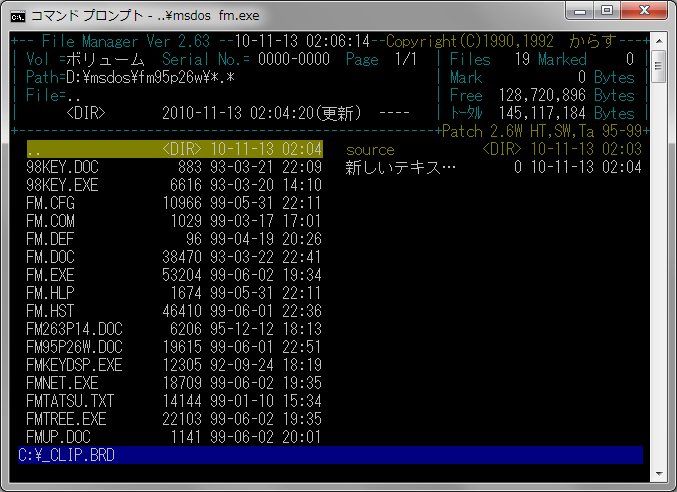Maximize the command prompt window
Image resolution: width=677 pixels, height=492 pixels.
pos(607,11)
